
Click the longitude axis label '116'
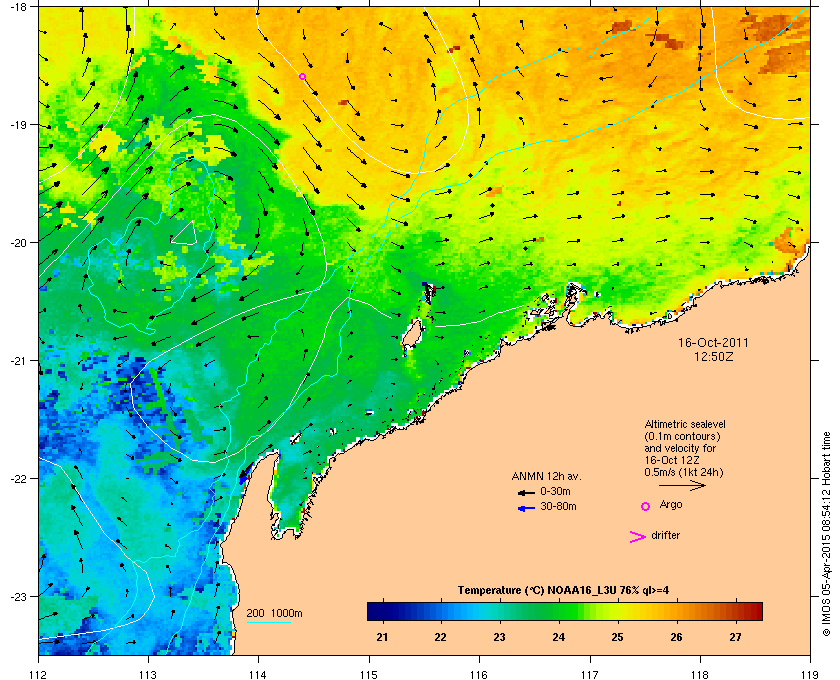[x=479, y=675]
